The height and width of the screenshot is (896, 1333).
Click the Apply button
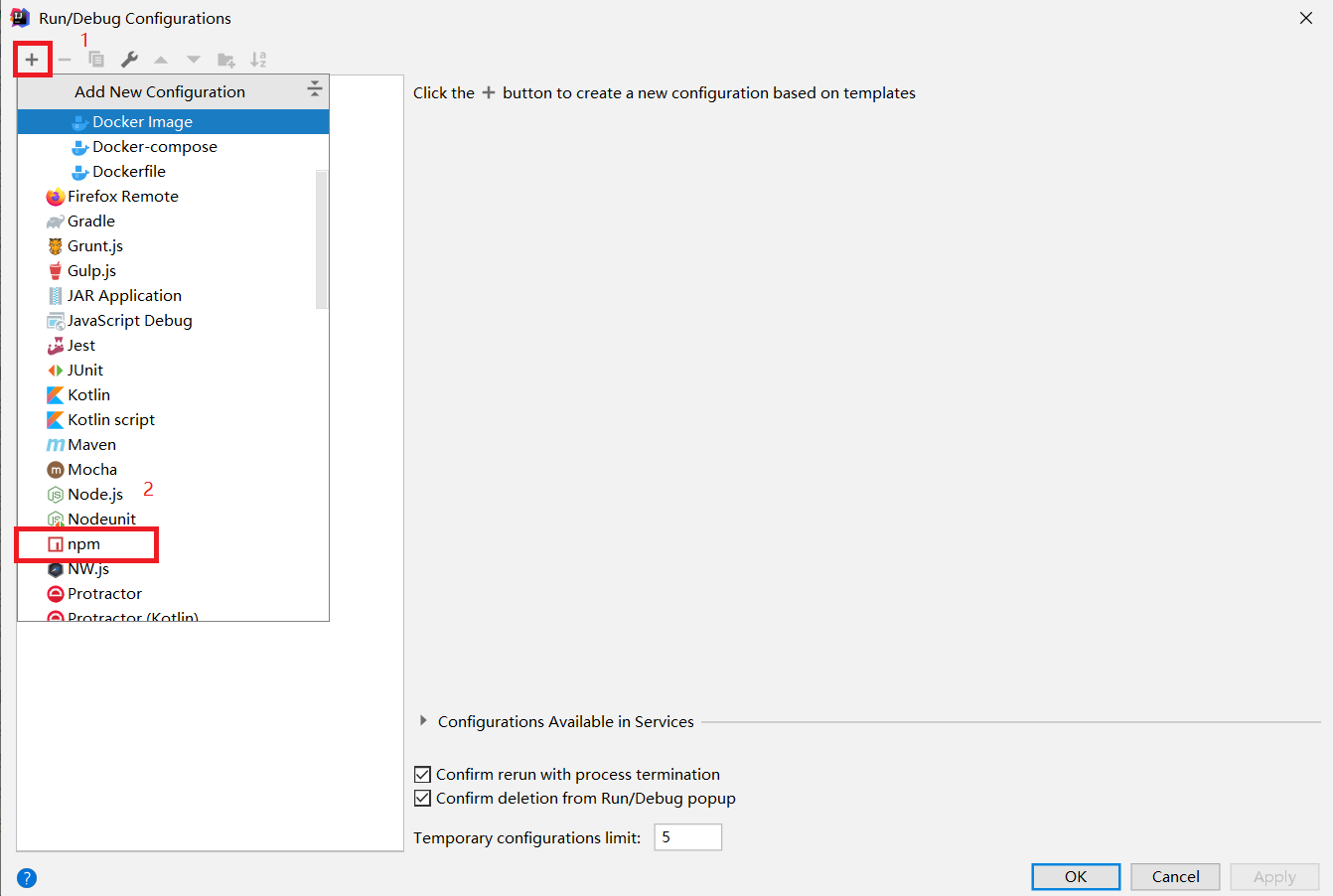1274,877
